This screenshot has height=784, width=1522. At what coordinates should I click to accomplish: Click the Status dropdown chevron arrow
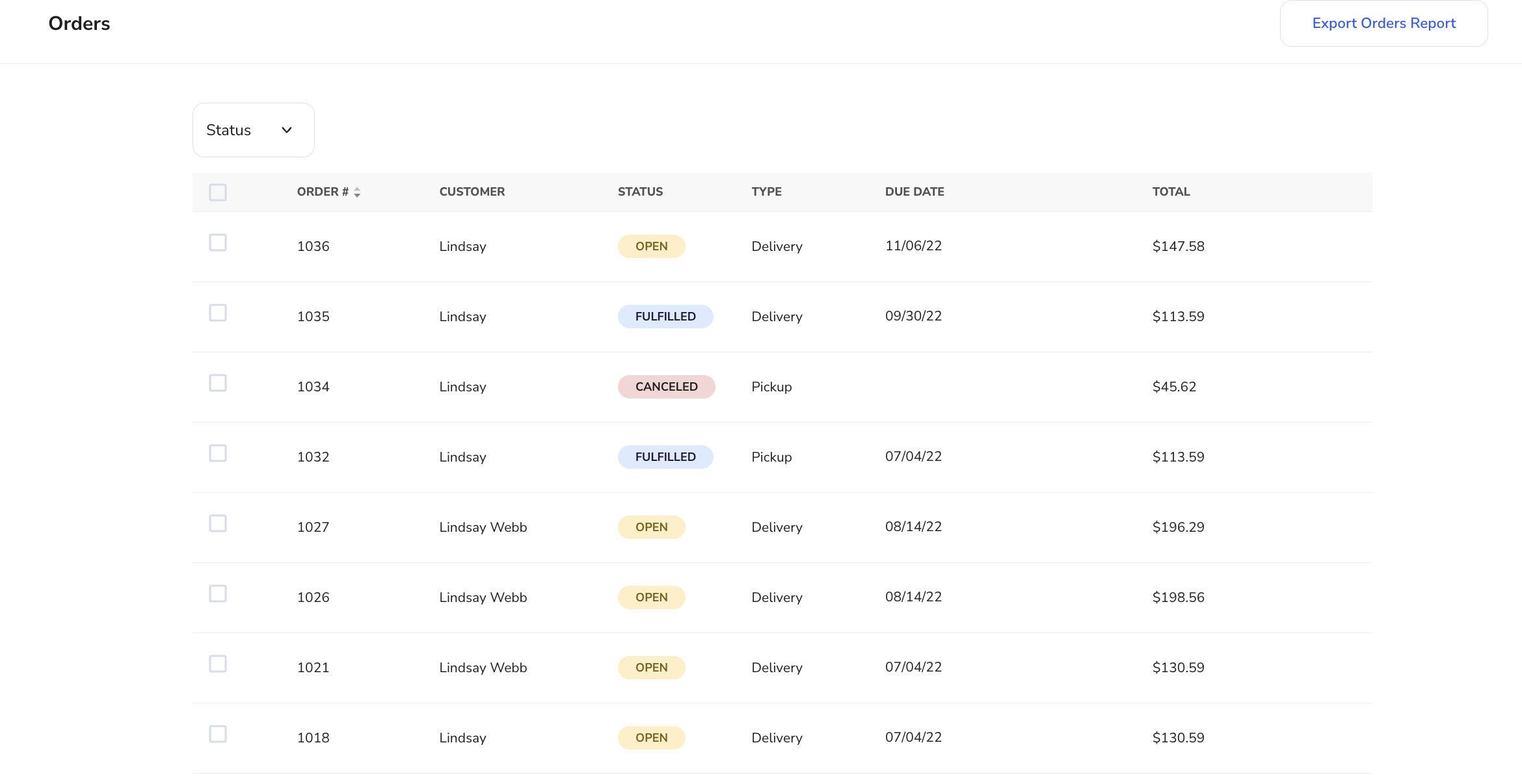point(287,130)
